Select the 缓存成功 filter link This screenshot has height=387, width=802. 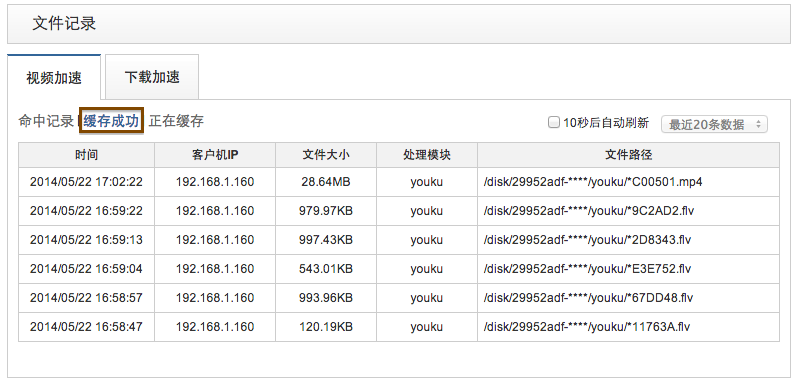point(111,121)
